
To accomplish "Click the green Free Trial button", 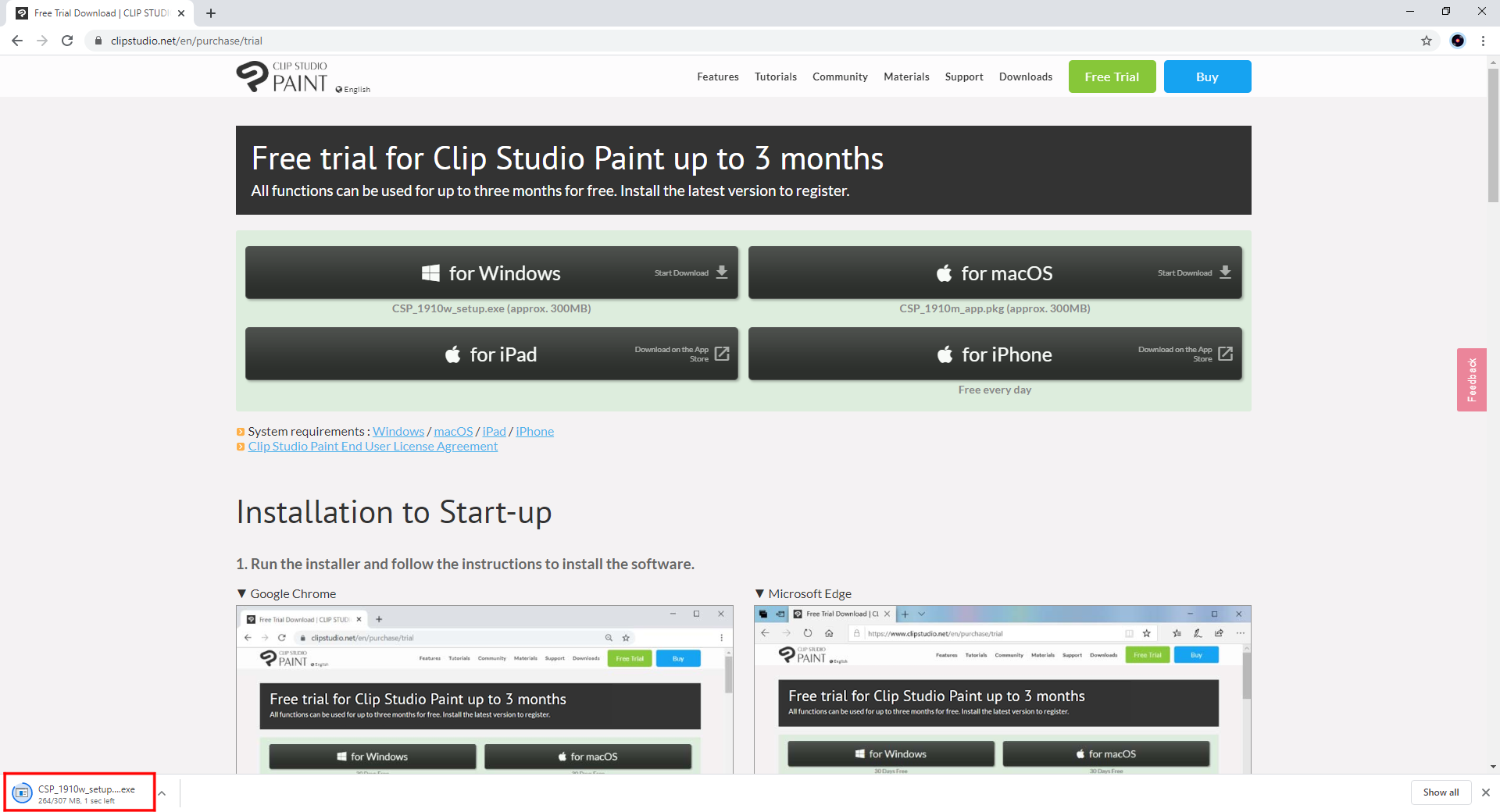I will click(1111, 77).
